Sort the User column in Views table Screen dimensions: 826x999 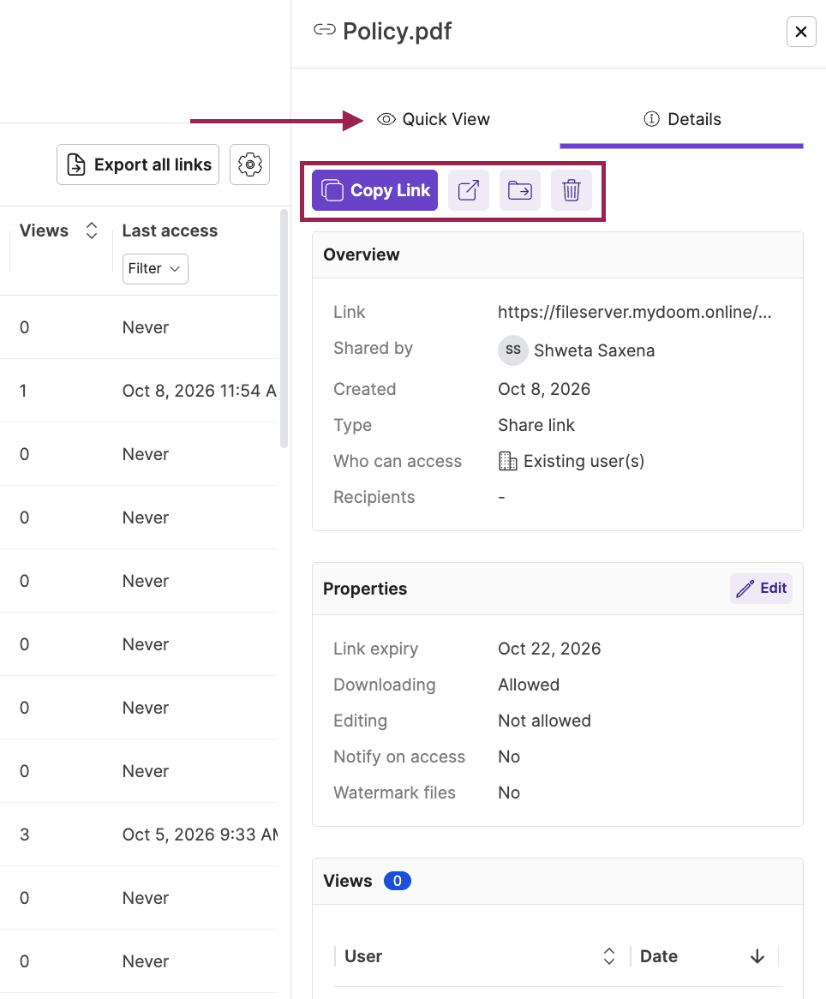[x=609, y=956]
